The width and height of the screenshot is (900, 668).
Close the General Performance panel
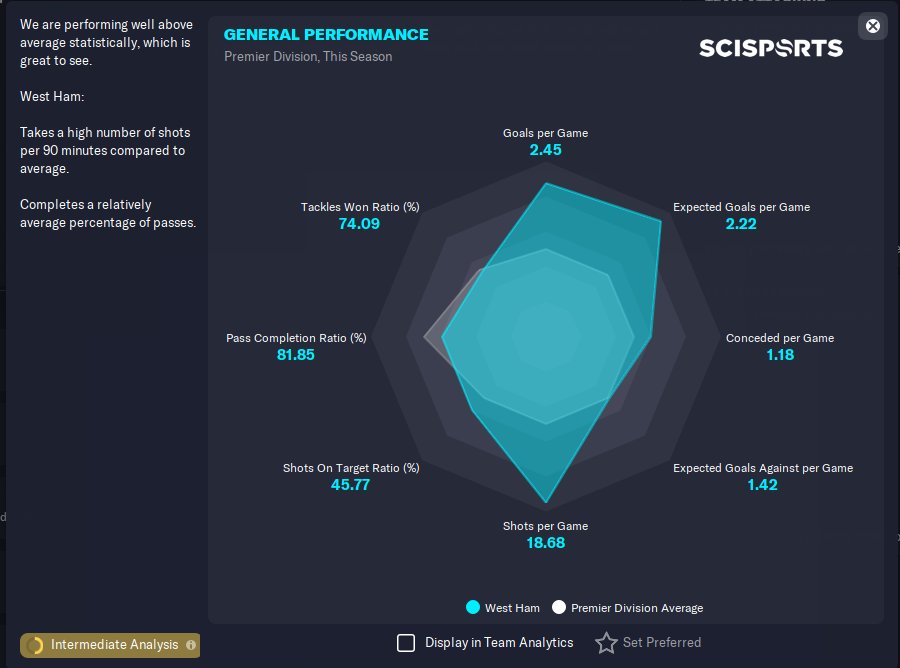873,26
